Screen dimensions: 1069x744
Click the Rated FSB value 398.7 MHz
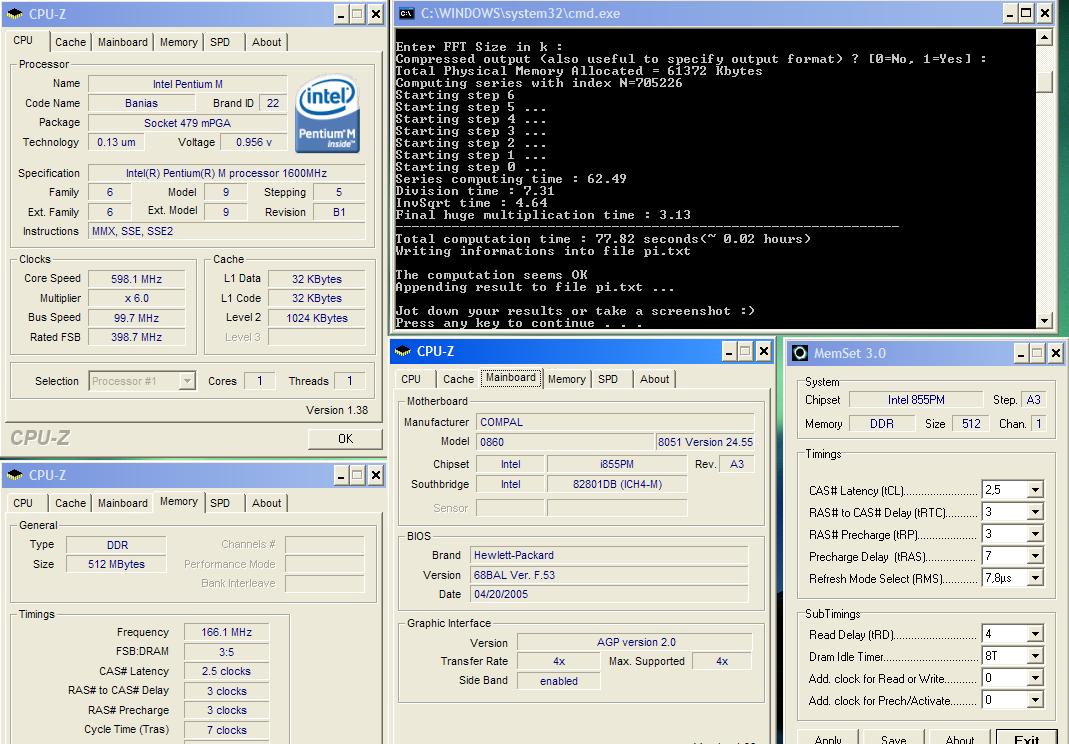[x=136, y=337]
